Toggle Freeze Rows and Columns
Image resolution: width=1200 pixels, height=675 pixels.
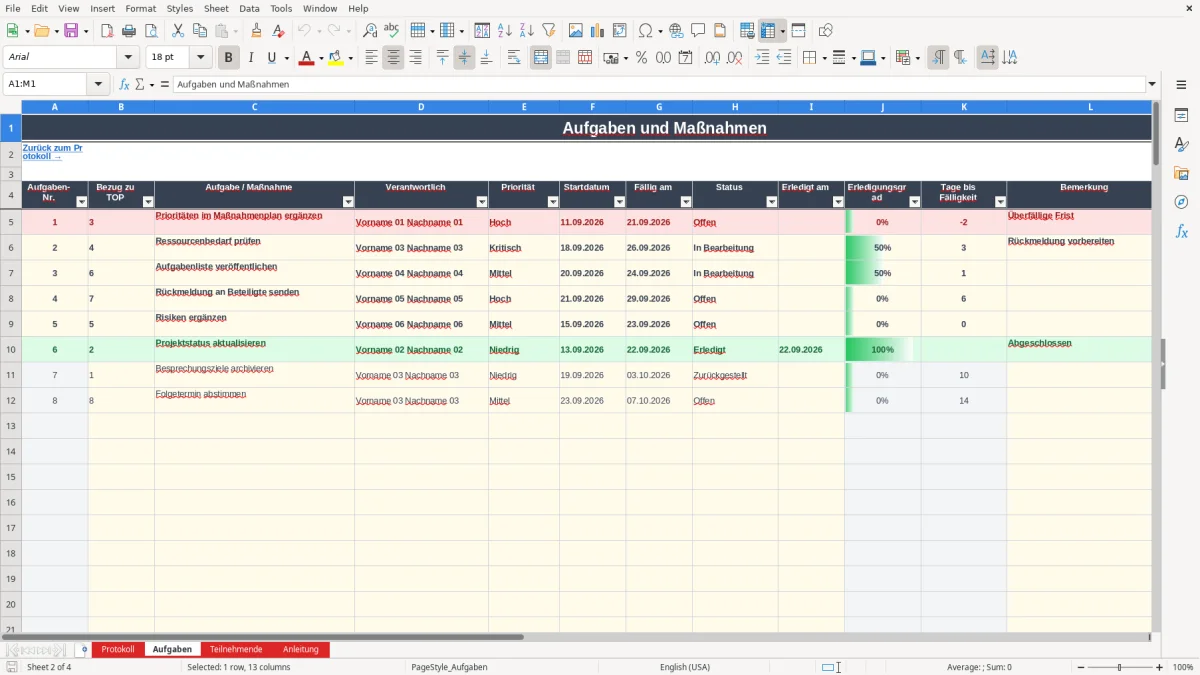[x=768, y=31]
